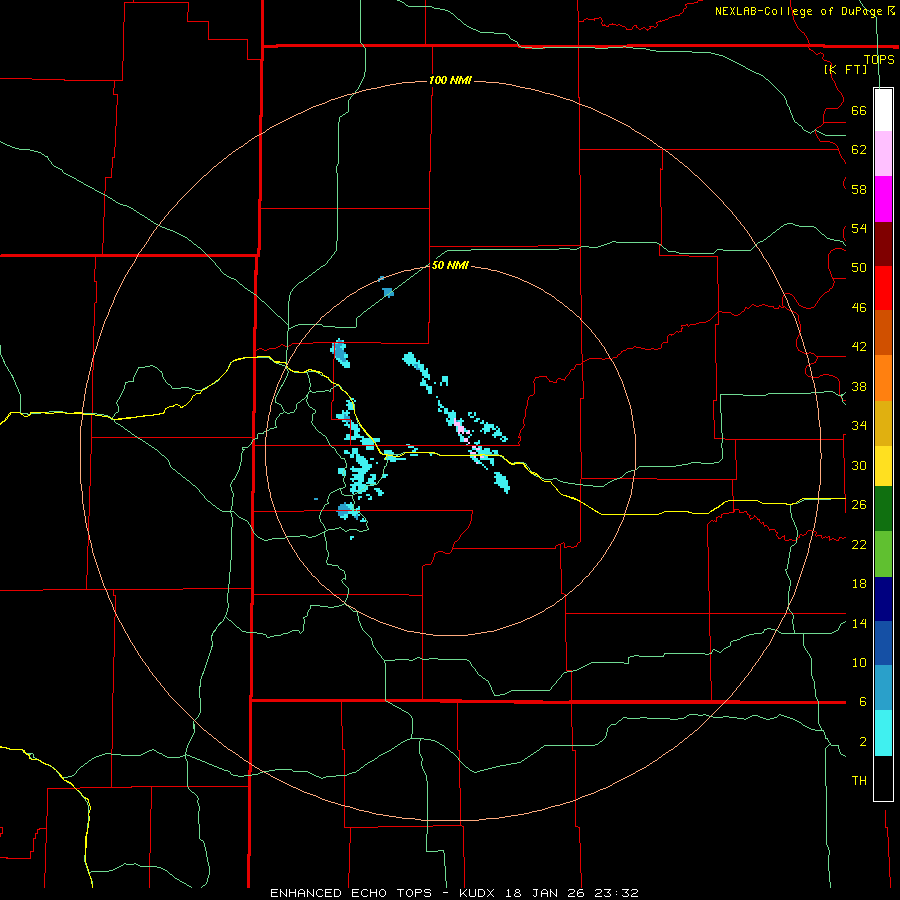Click the 'TH' threshold label
The height and width of the screenshot is (900, 900).
click(859, 780)
